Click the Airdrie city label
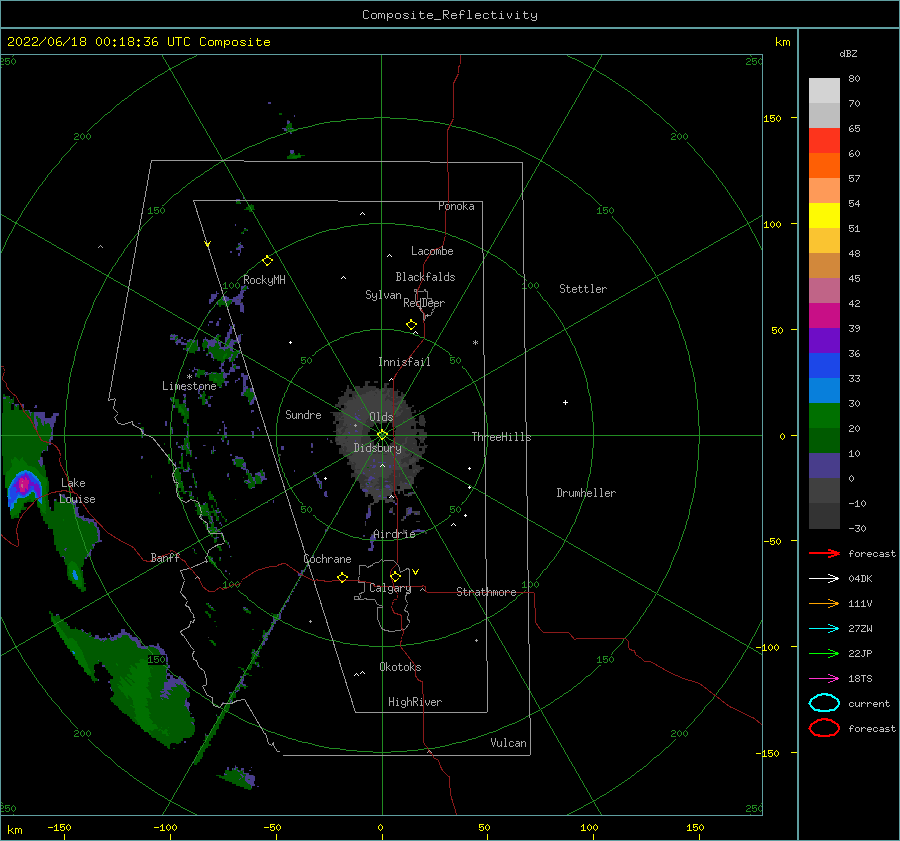 point(394,534)
